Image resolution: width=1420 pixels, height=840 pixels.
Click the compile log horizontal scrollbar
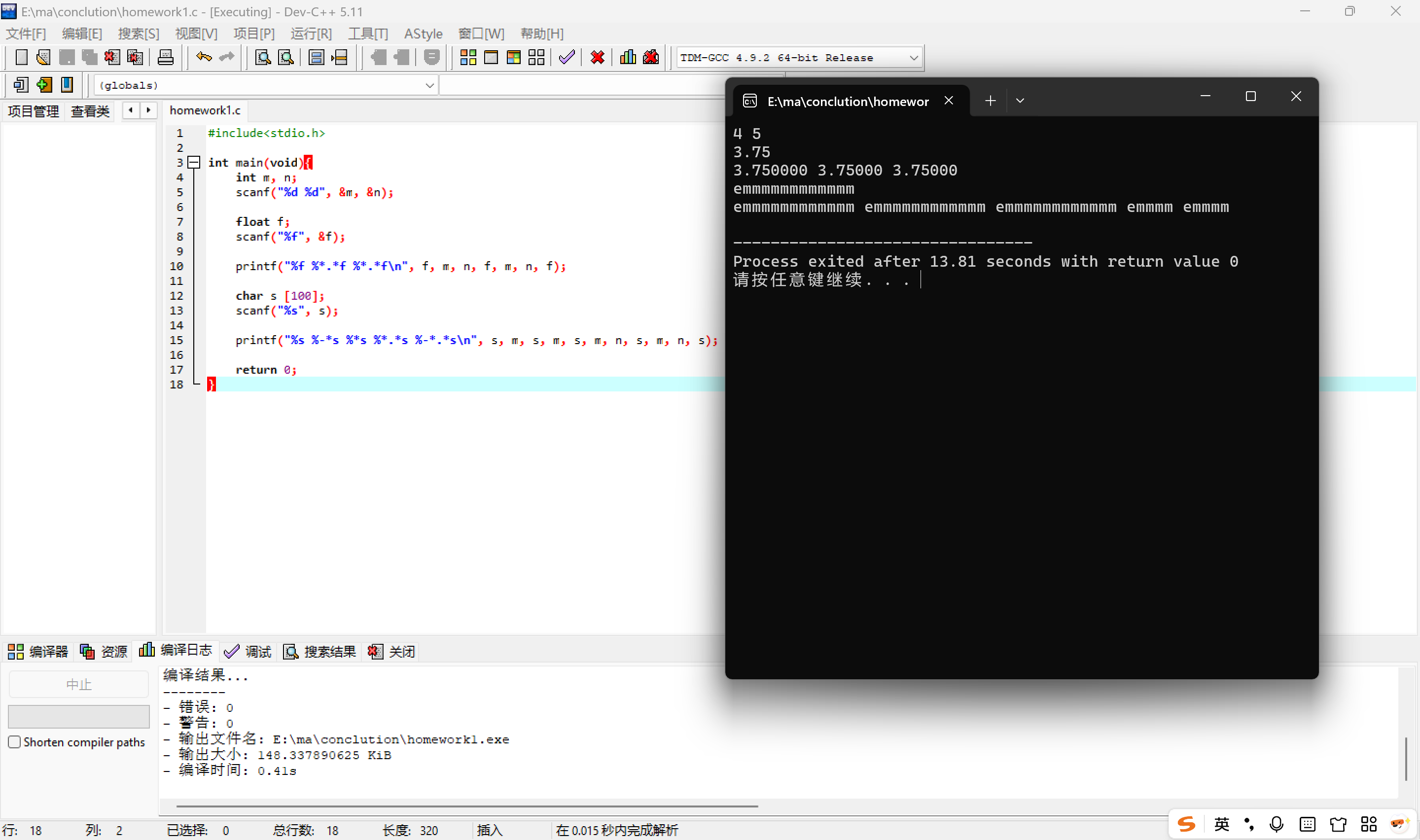[466, 805]
